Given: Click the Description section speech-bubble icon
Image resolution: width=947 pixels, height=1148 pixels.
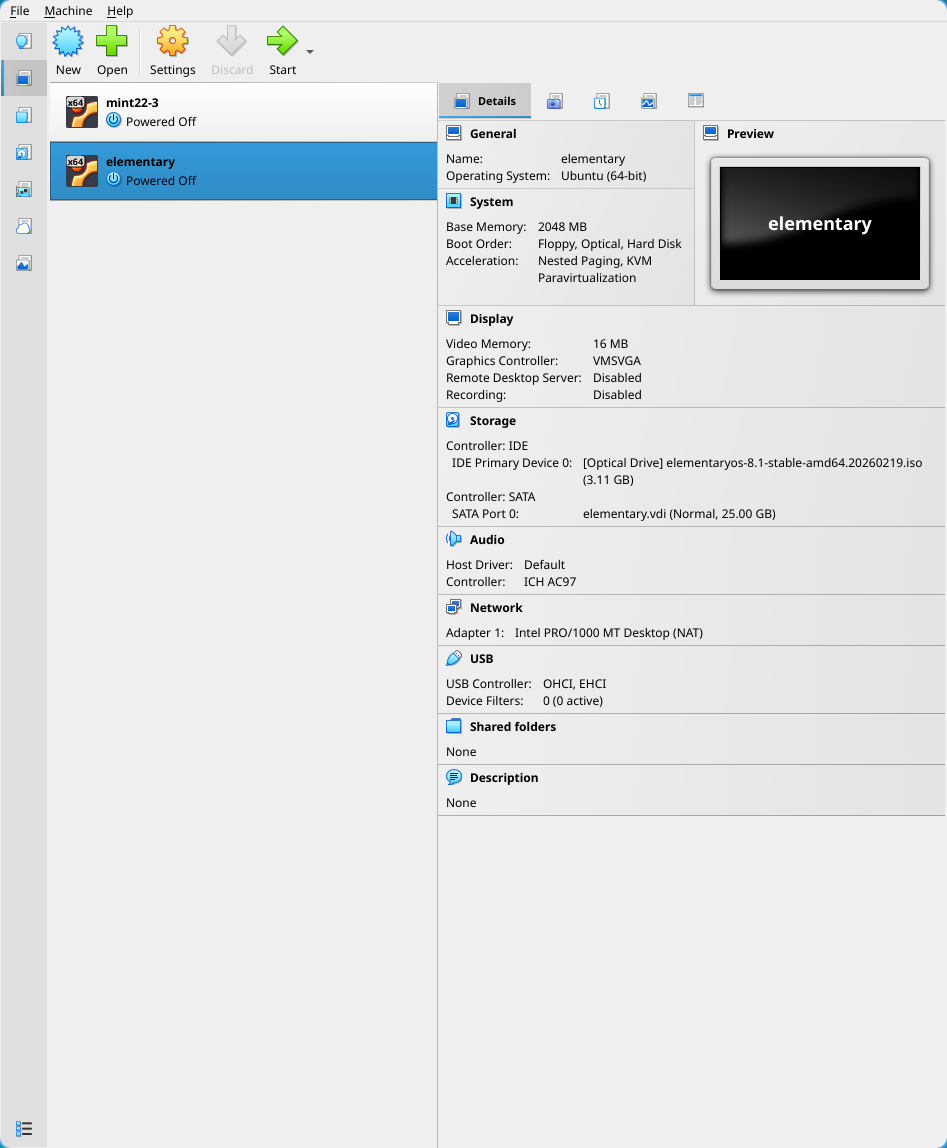Looking at the screenshot, I should (453, 777).
